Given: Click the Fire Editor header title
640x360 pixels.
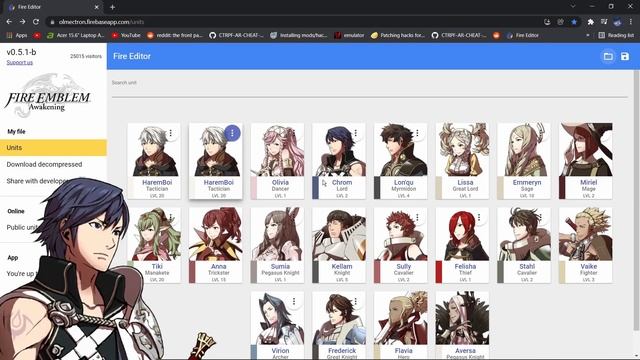Looking at the screenshot, I should (x=132, y=56).
